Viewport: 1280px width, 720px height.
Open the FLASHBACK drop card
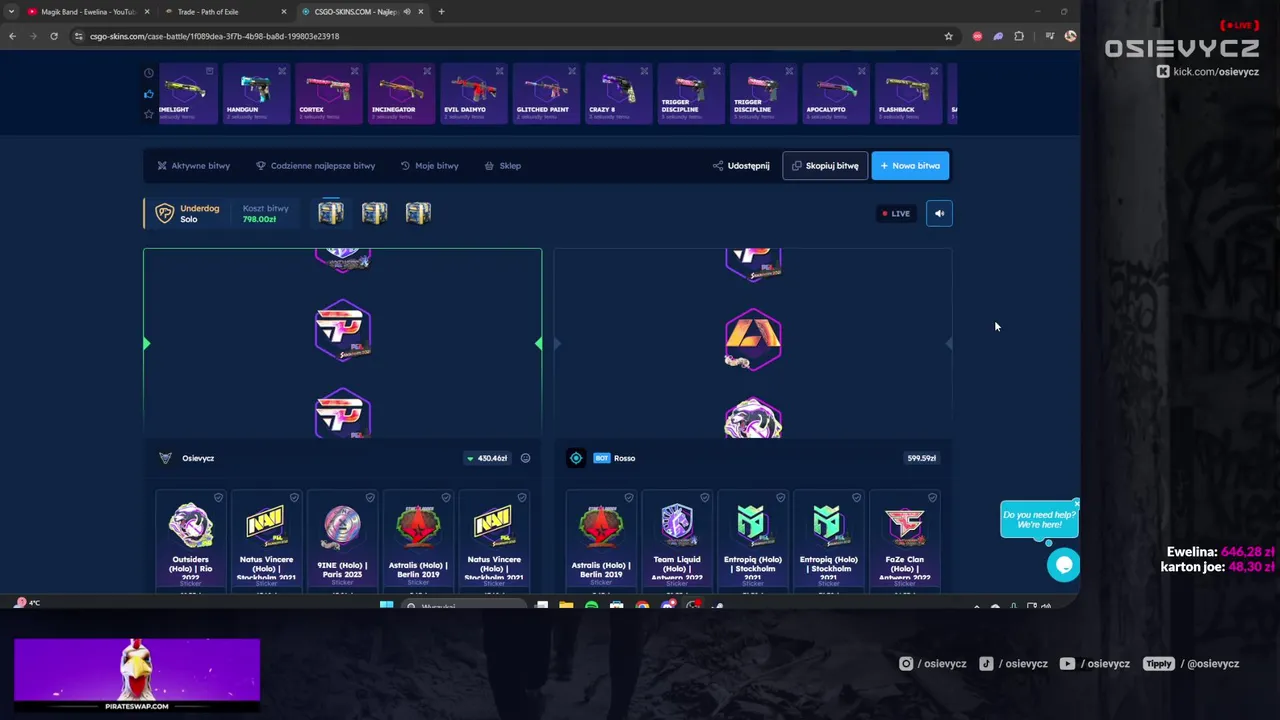(907, 94)
